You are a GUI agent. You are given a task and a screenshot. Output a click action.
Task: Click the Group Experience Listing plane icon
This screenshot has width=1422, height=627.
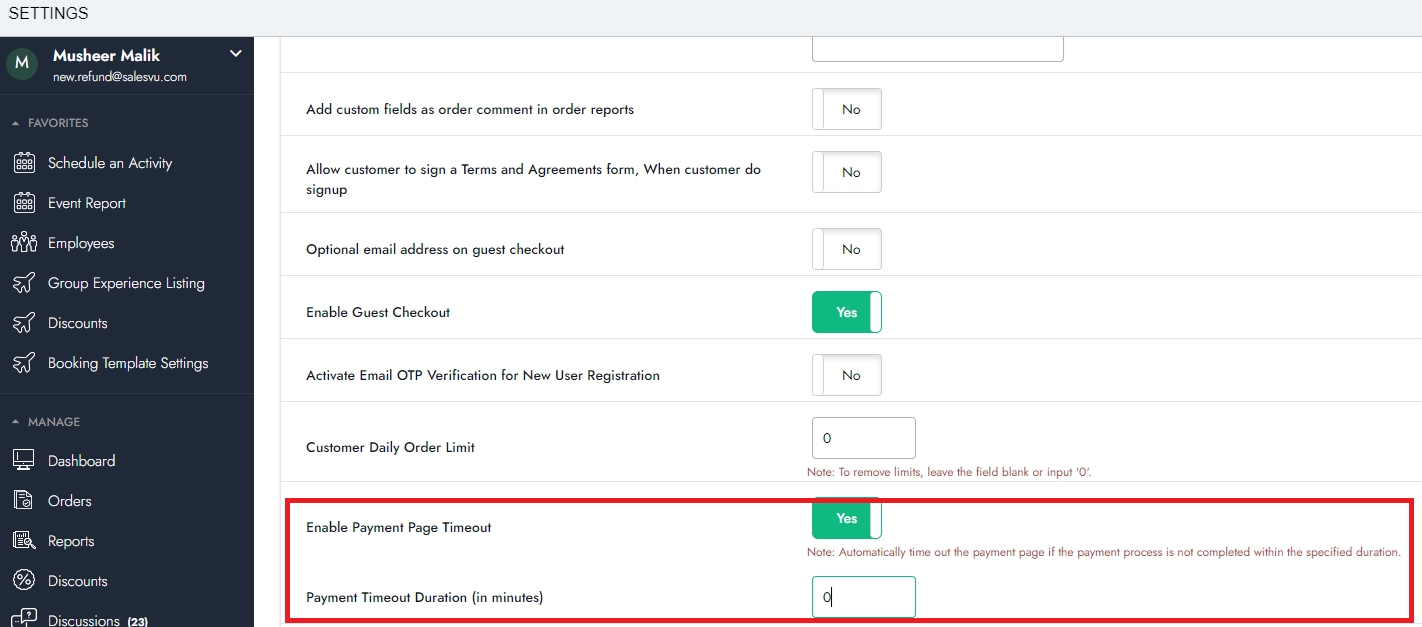[24, 283]
